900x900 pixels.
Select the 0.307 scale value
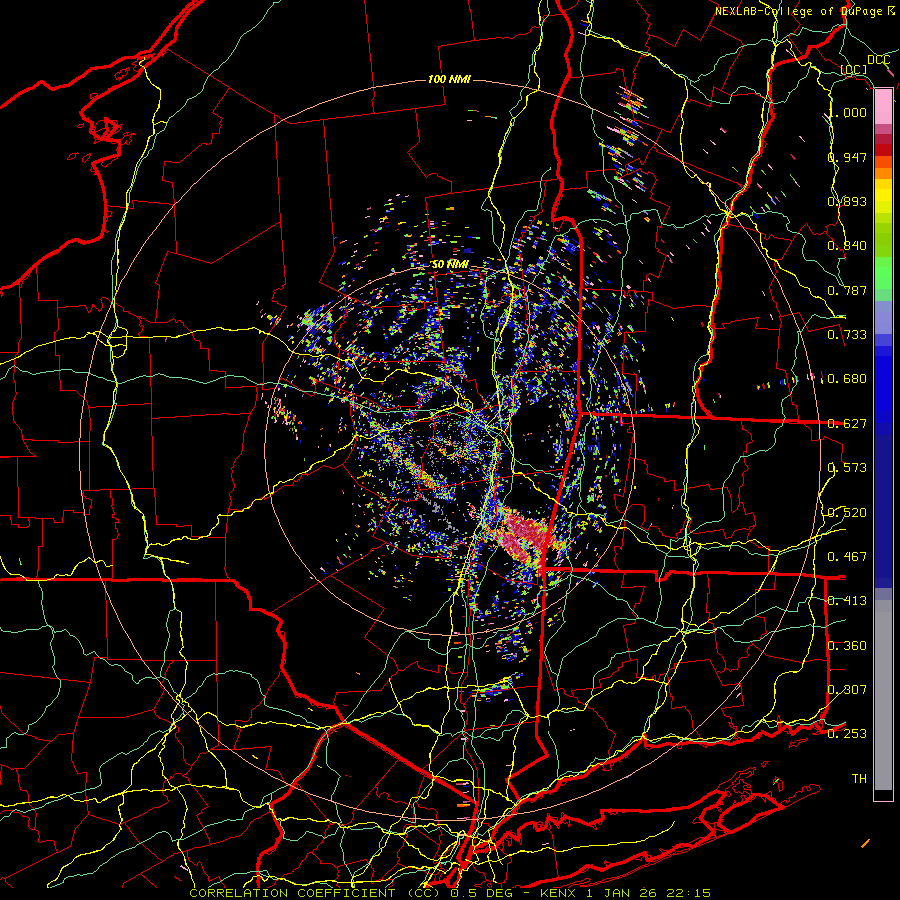(847, 690)
